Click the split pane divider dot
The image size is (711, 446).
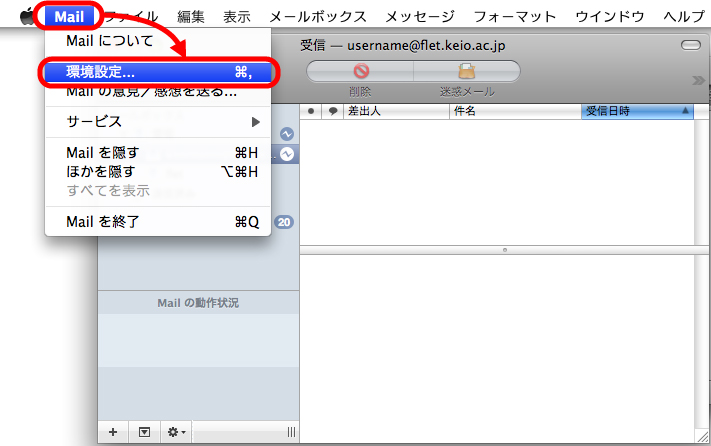coord(504,250)
